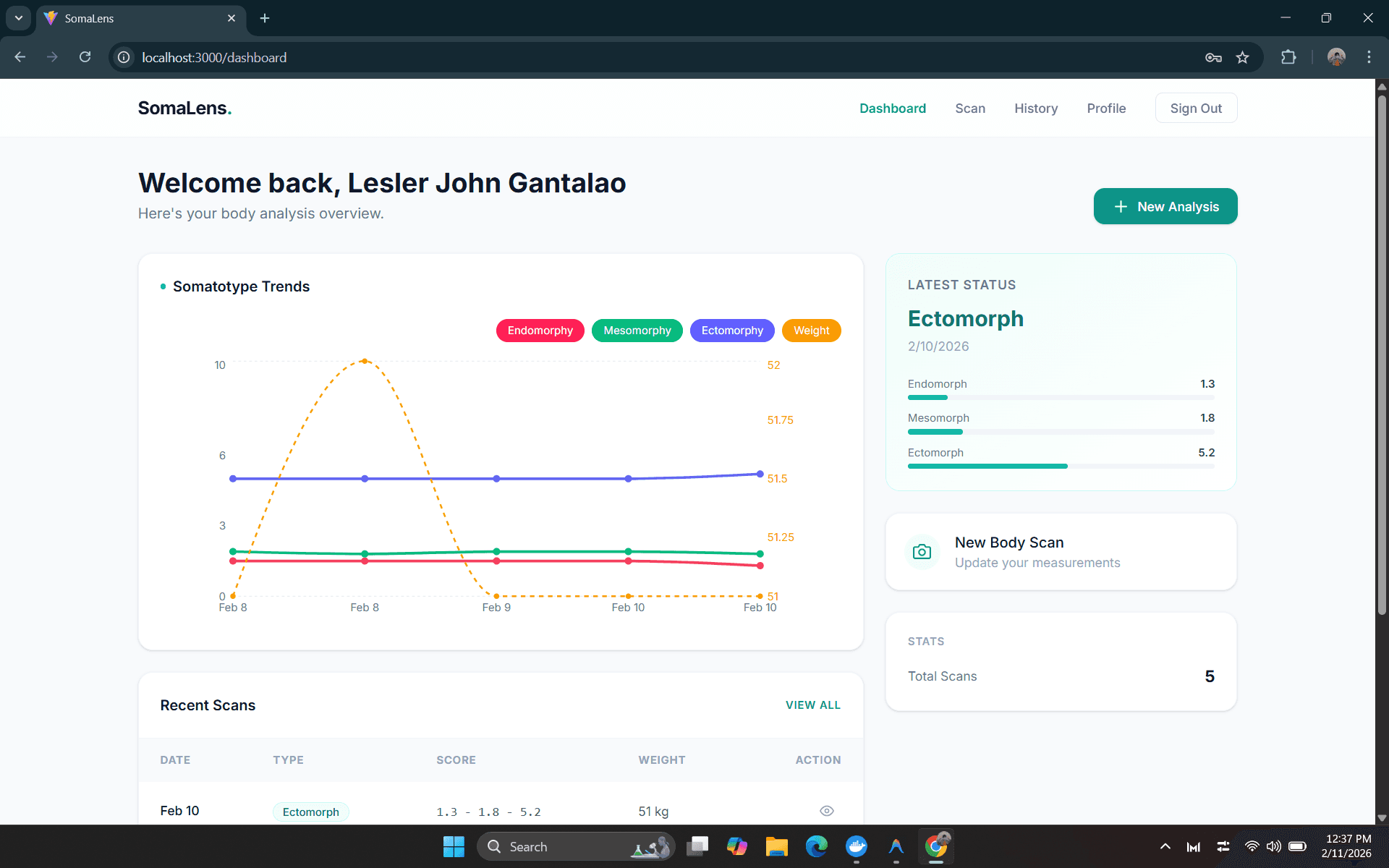Click the camera icon in New Body Scan card
This screenshot has height=868, width=1389.
(x=922, y=552)
